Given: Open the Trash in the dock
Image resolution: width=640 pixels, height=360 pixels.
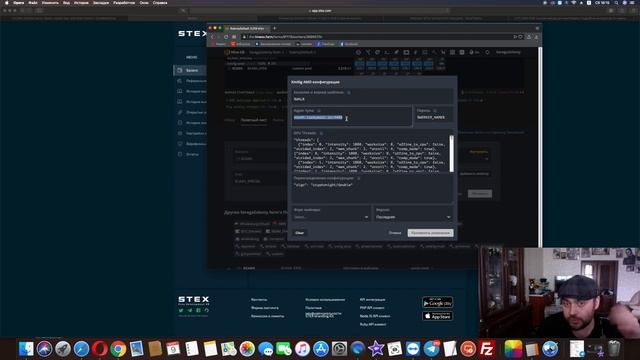Looking at the screenshot, I should (x=614, y=349).
